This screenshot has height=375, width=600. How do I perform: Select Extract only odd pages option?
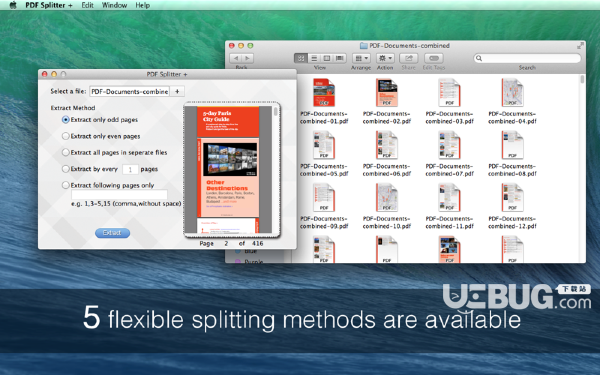(65, 120)
